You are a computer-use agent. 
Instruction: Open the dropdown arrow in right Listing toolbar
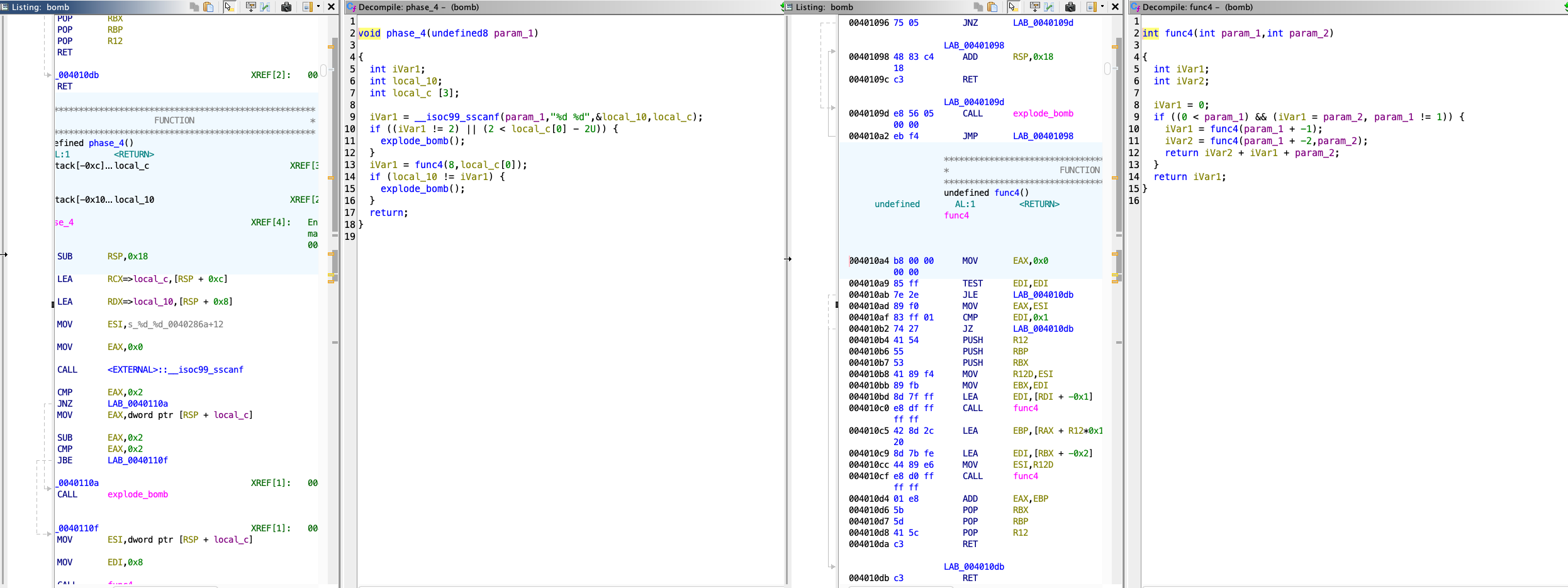click(1102, 7)
